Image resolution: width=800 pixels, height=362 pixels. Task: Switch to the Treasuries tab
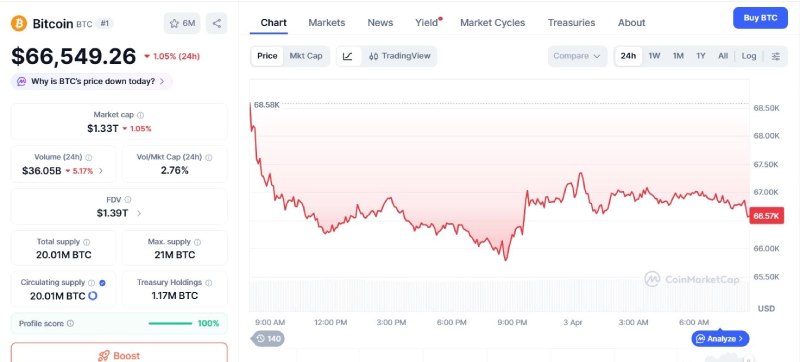[x=571, y=22]
